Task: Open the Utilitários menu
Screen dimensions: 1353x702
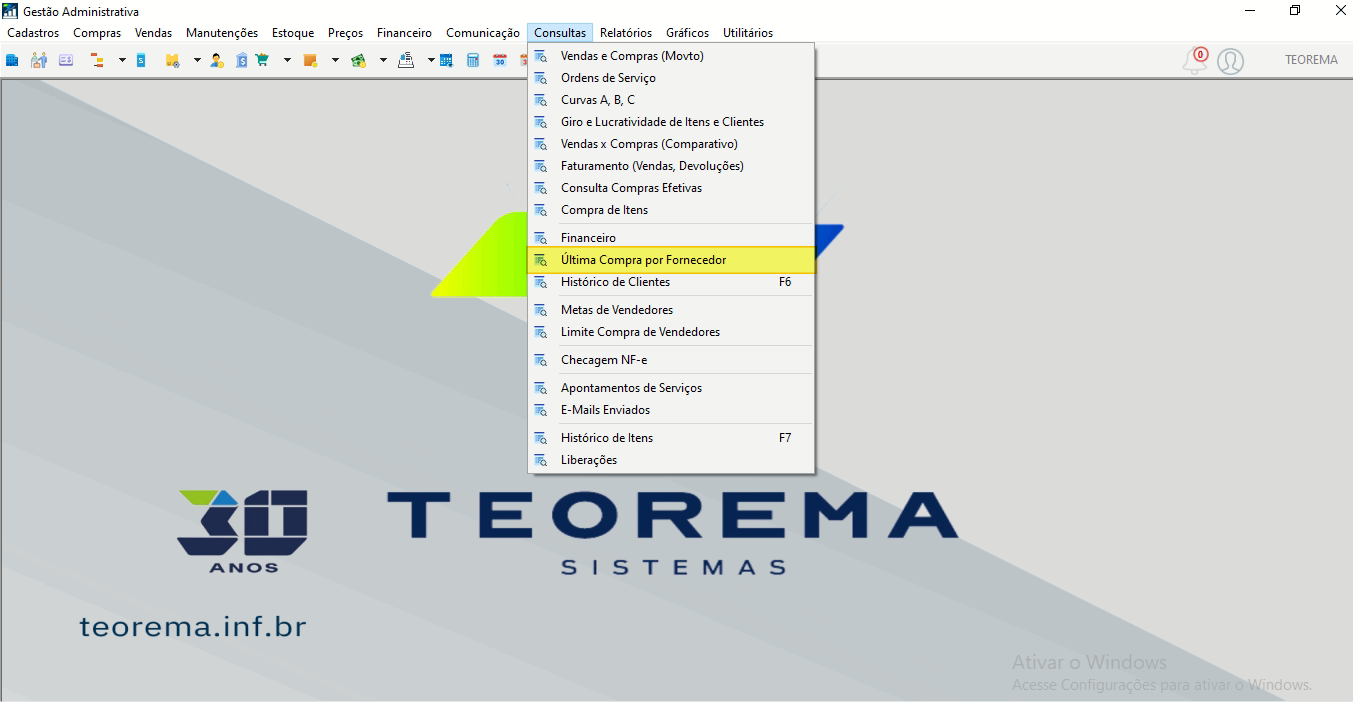Action: click(748, 33)
